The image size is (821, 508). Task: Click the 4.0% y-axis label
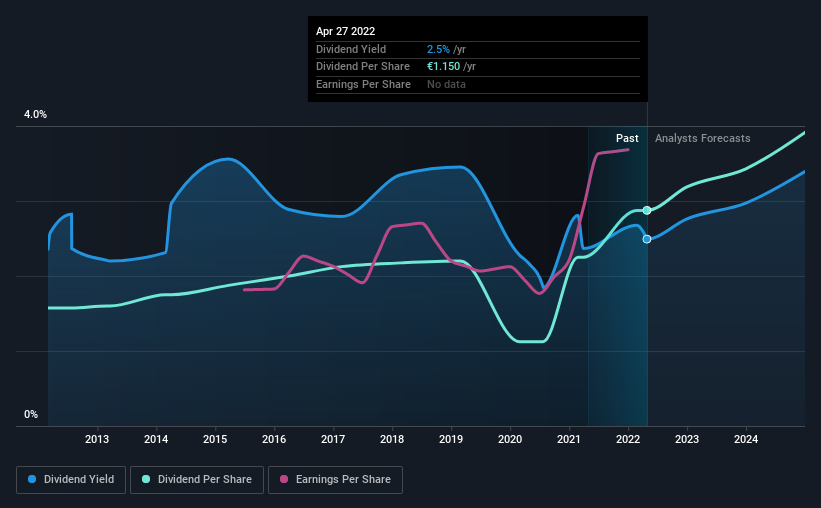[35, 114]
